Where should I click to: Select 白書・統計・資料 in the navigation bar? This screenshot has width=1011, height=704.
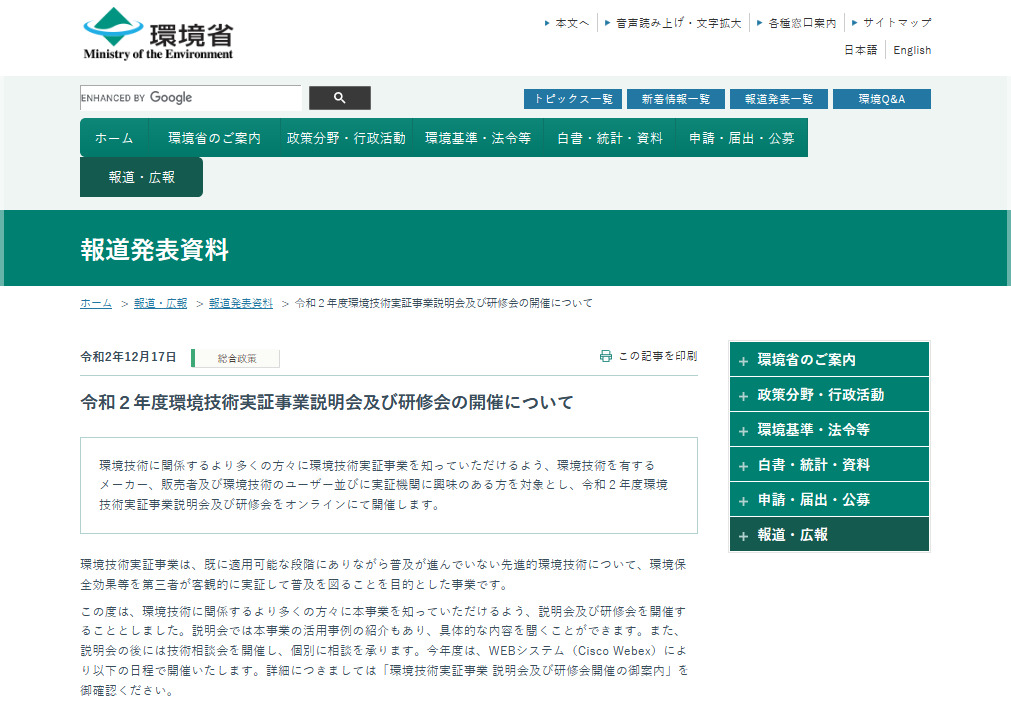[609, 138]
